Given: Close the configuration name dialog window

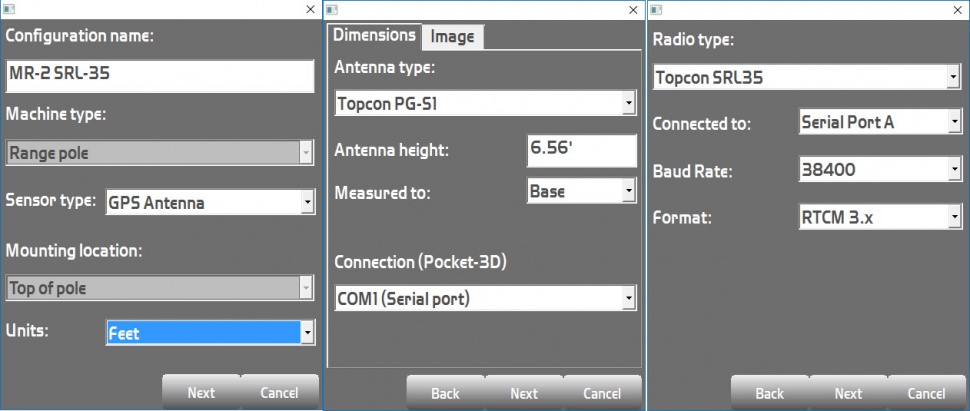Looking at the screenshot, I should point(309,9).
